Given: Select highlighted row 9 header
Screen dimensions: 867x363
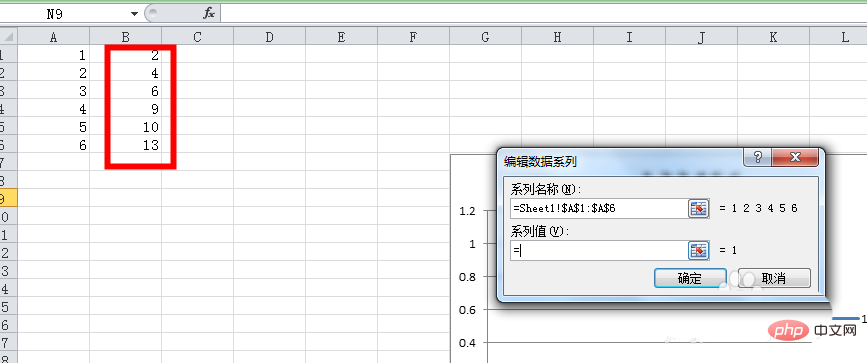Looking at the screenshot, I should pos(9,198).
